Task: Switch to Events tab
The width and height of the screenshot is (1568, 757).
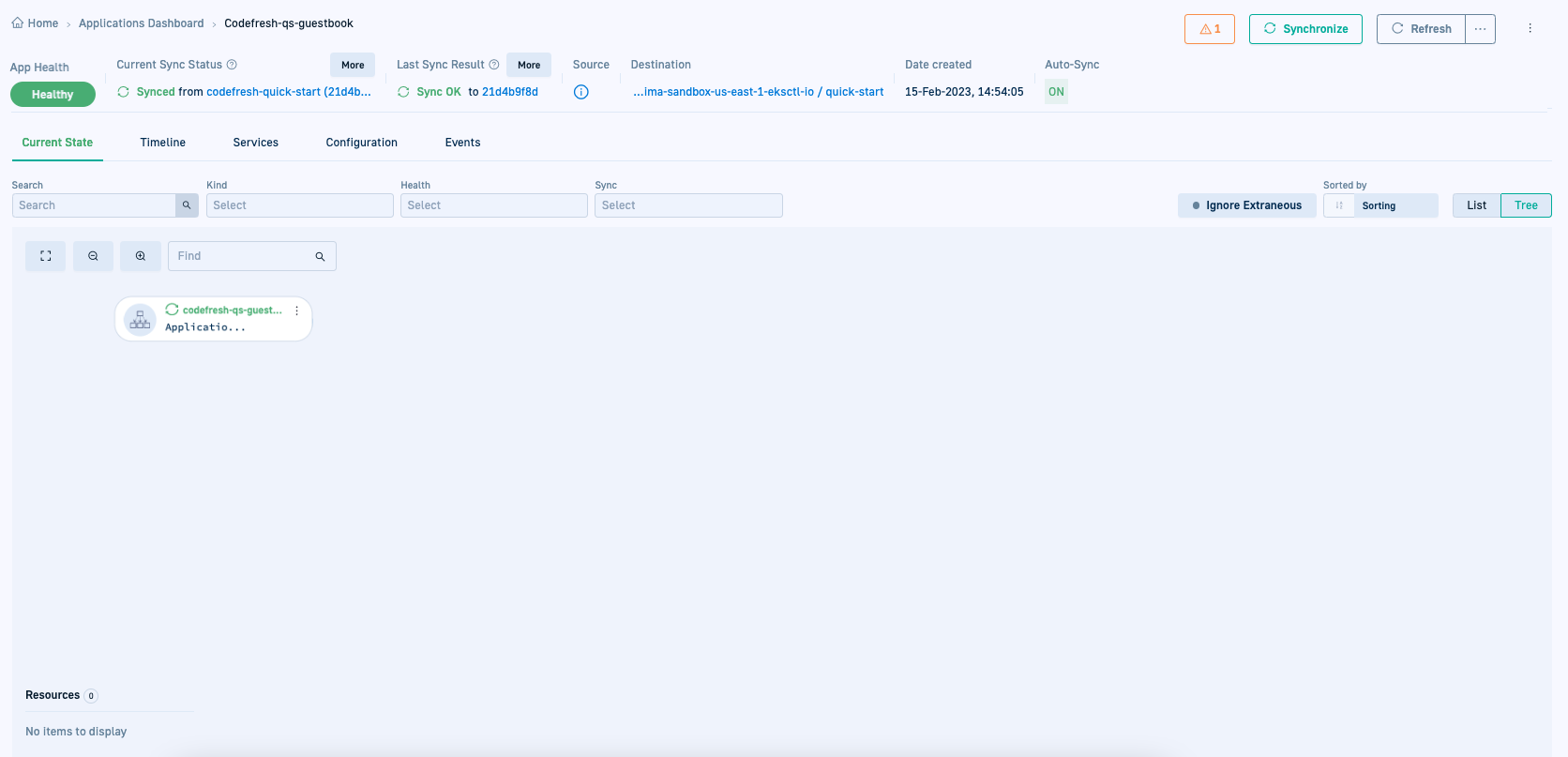Action: pos(463,143)
